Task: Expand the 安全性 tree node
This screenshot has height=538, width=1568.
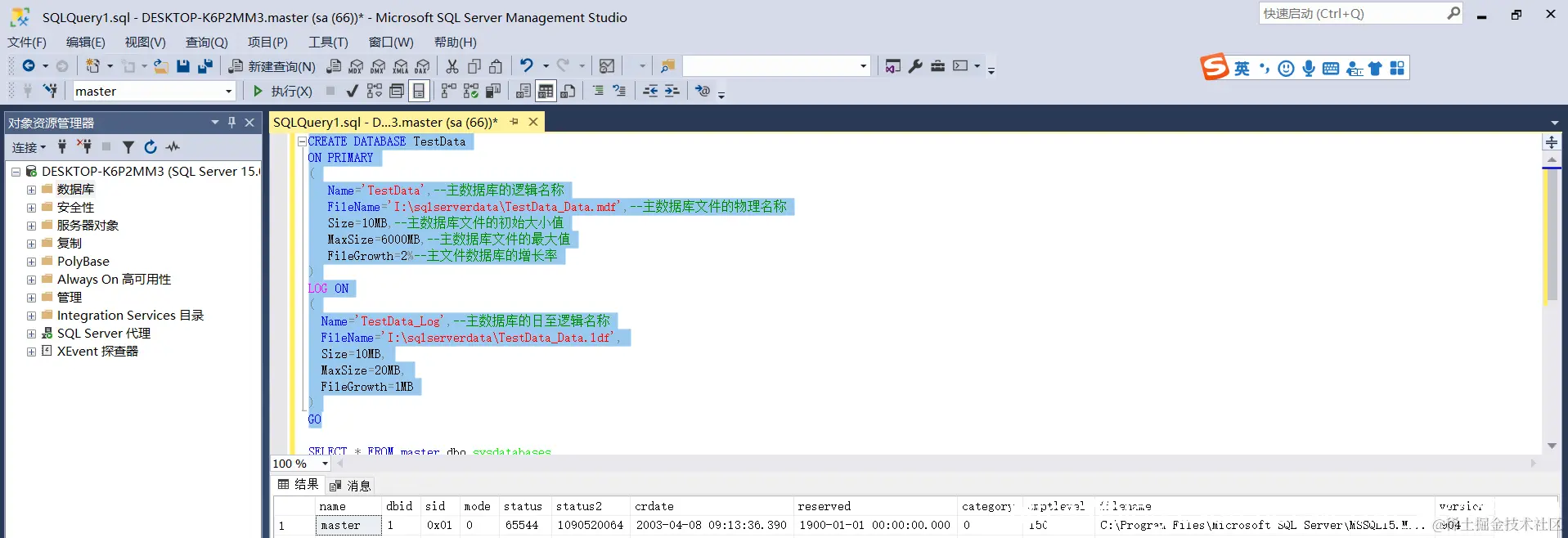Action: coord(31,208)
